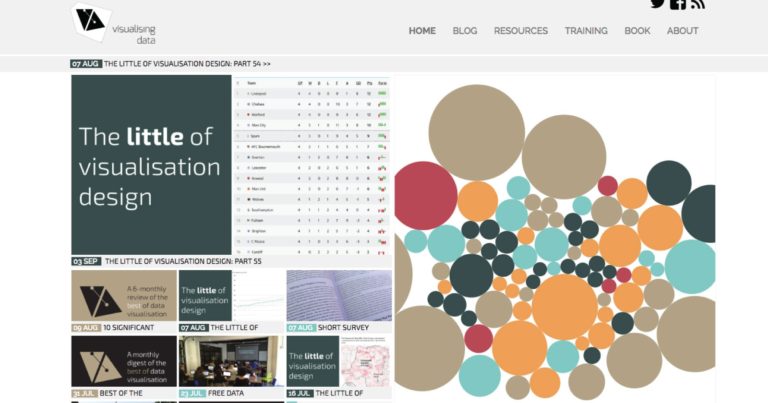Image resolution: width=768 pixels, height=403 pixels.
Task: Open 'The Little of Visualisation Design: Part 55' link
Action: (183, 261)
